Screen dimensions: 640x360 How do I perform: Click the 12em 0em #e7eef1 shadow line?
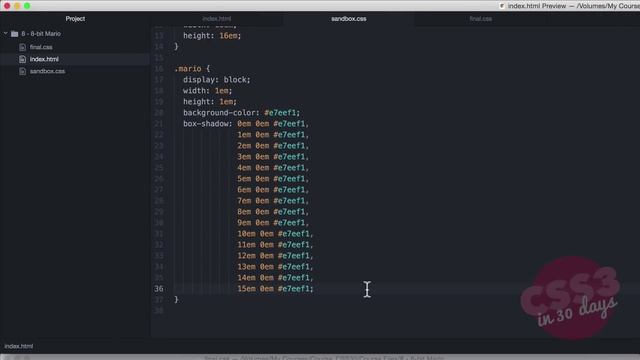(276, 256)
